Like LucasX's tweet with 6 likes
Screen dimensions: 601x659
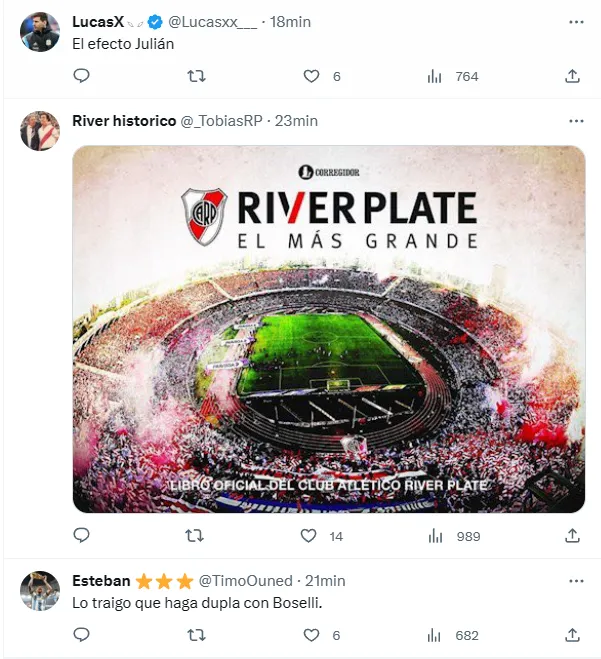(x=311, y=76)
